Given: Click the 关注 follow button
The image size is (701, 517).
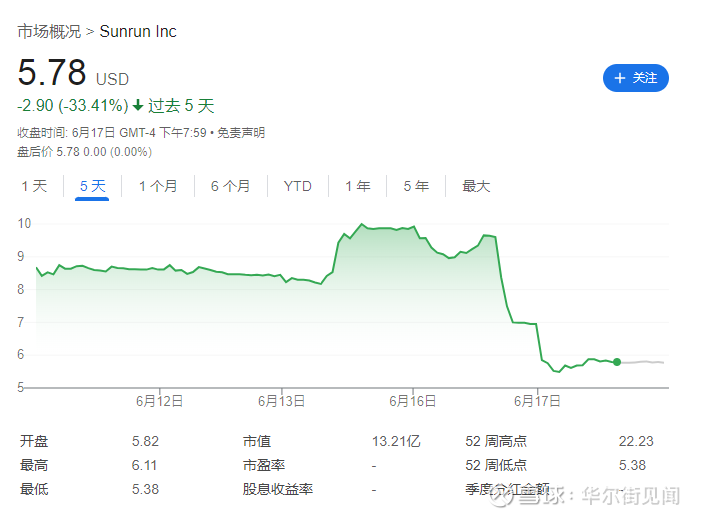Looking at the screenshot, I should (635, 78).
